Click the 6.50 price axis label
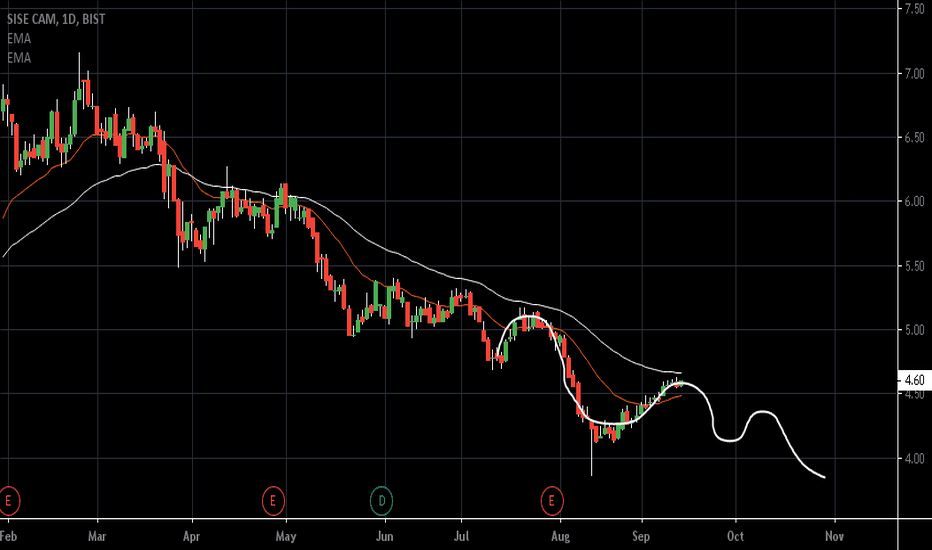 (915, 137)
